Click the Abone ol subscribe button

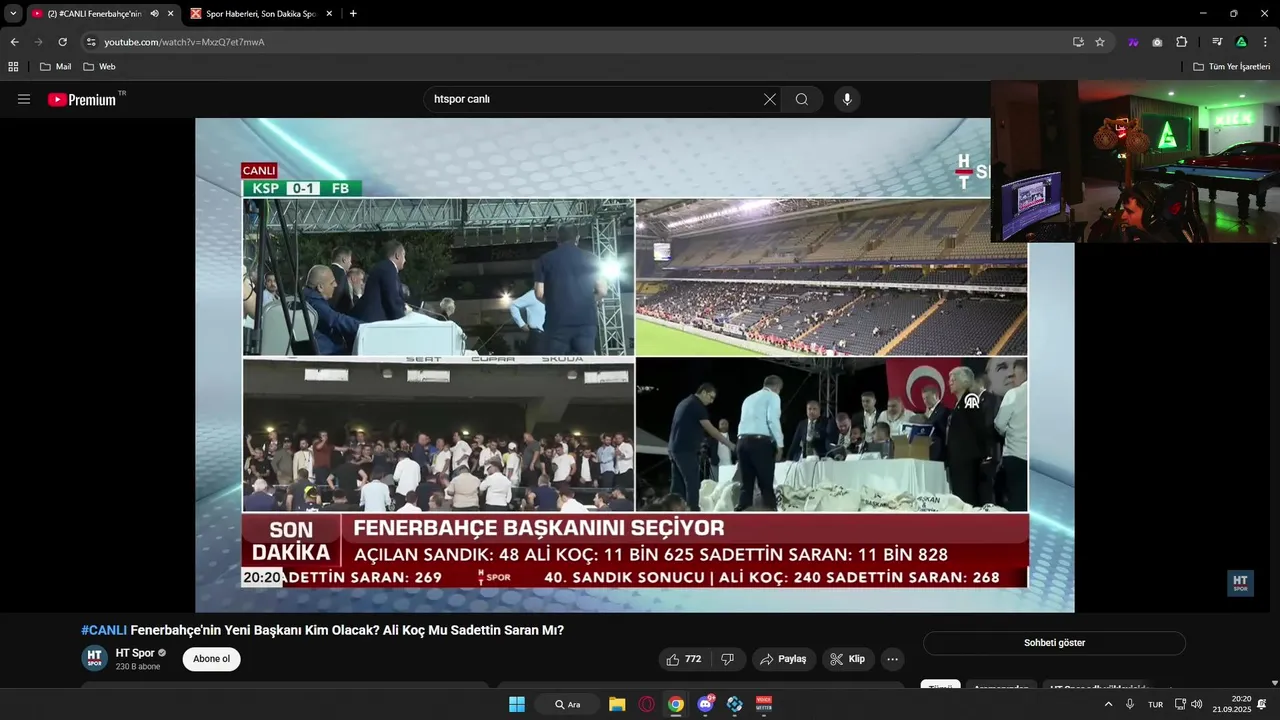[x=211, y=659]
